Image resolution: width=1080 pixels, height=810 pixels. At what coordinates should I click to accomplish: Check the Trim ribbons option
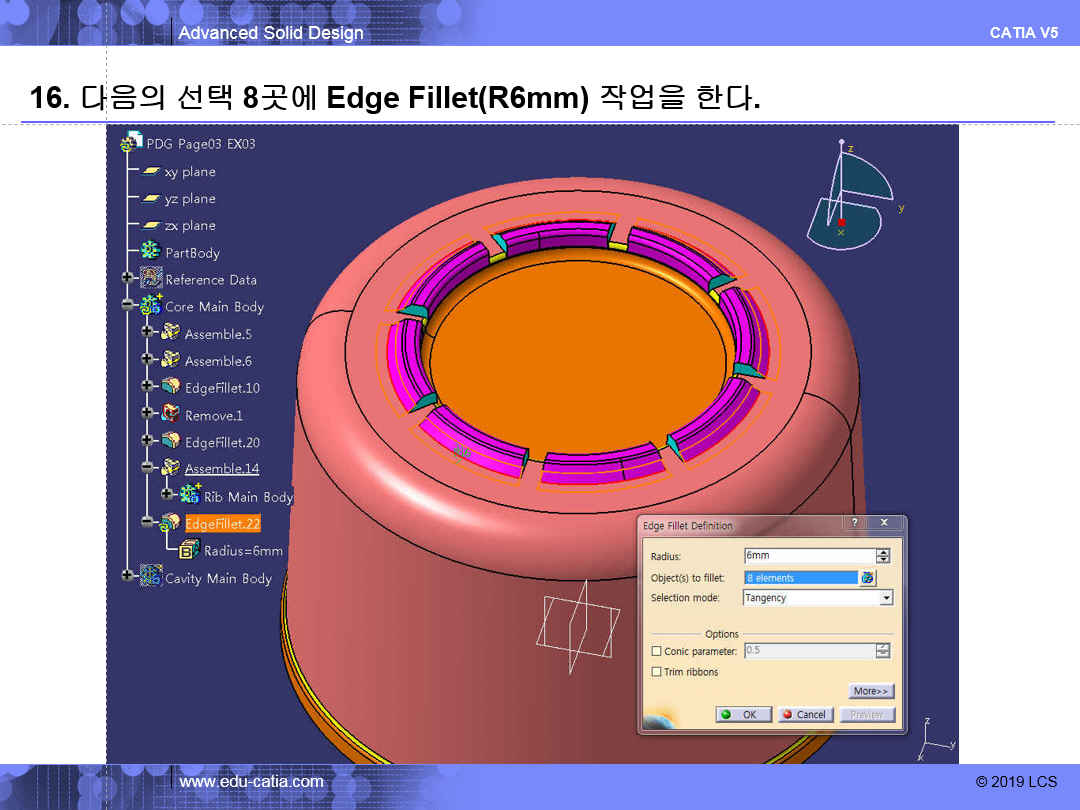pyautogui.click(x=656, y=672)
